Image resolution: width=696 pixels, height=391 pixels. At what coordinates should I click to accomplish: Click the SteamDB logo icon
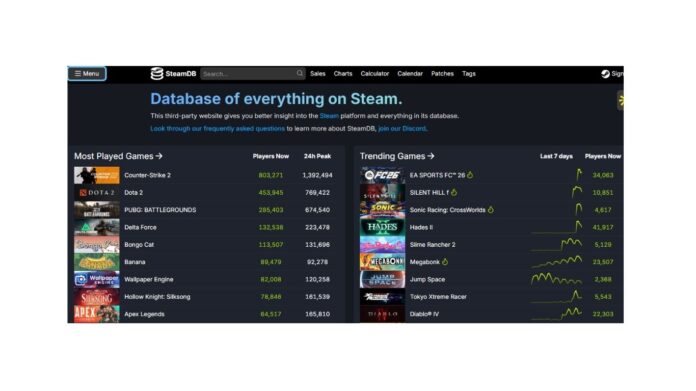[x=157, y=74]
